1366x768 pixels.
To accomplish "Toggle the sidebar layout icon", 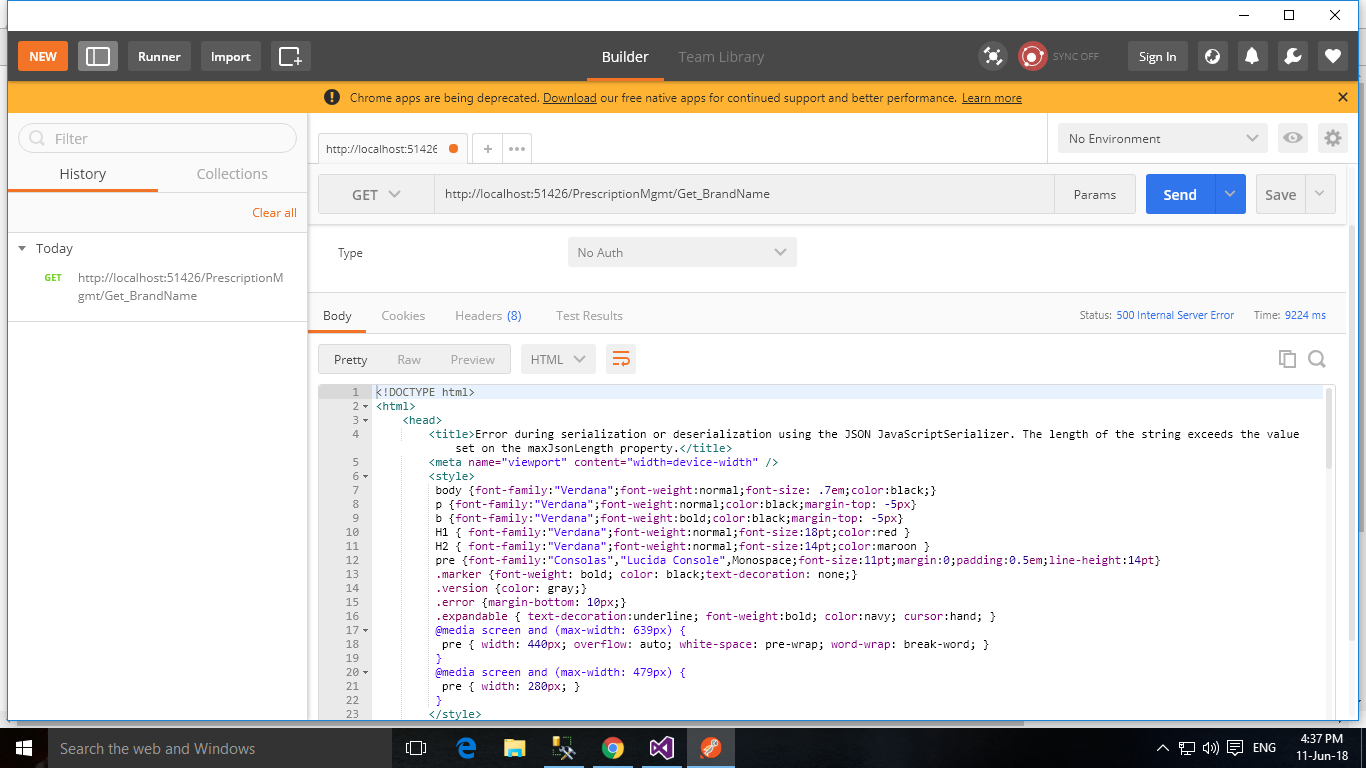I will click(x=98, y=56).
